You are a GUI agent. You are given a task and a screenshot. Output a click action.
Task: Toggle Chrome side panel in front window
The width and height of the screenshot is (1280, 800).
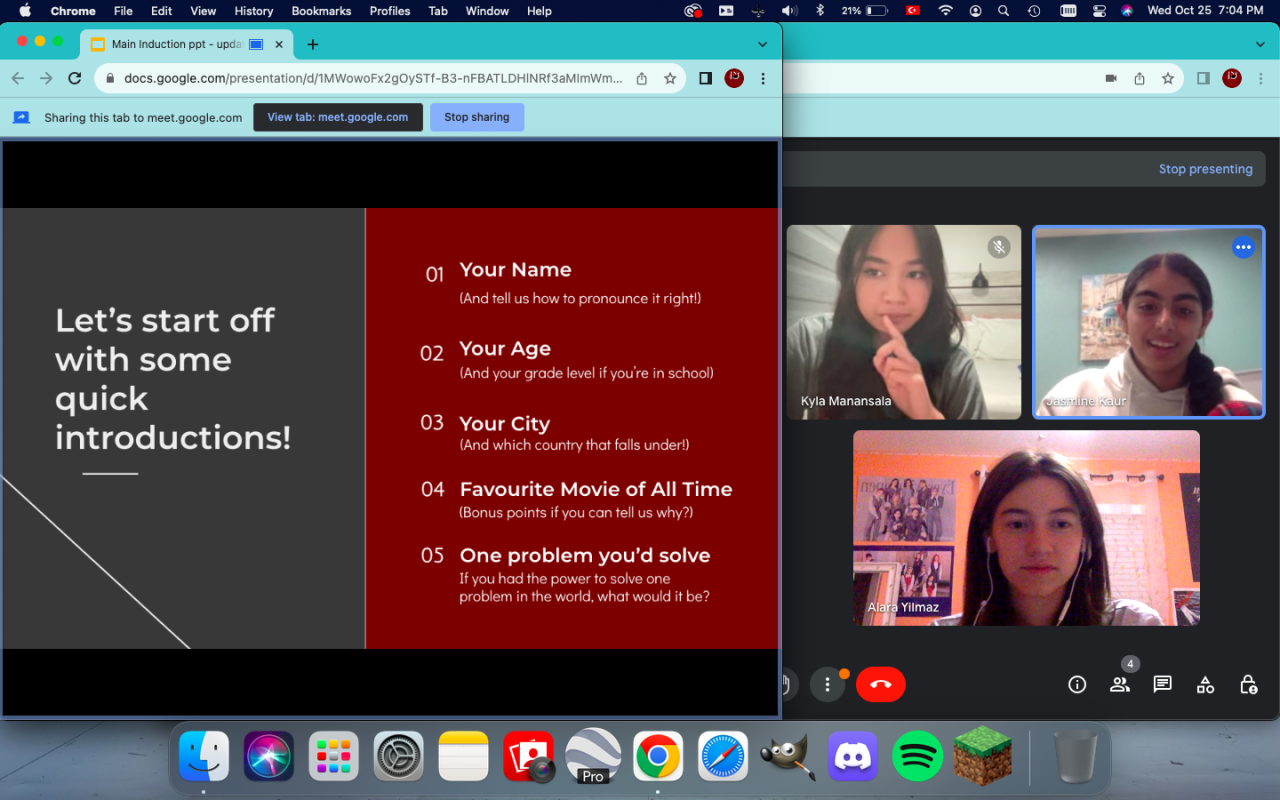click(x=705, y=79)
